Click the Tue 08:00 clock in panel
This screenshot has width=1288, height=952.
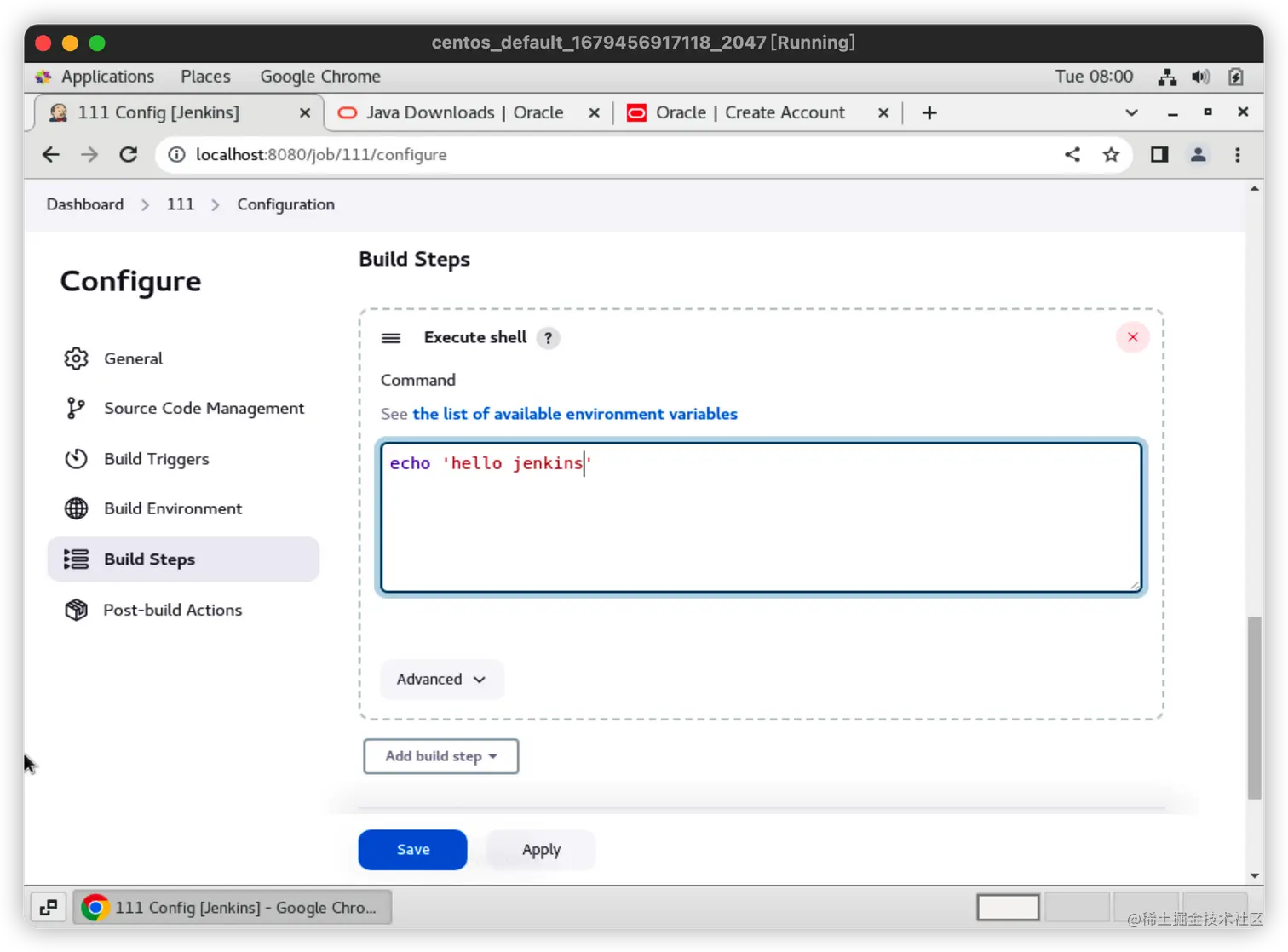click(1094, 77)
